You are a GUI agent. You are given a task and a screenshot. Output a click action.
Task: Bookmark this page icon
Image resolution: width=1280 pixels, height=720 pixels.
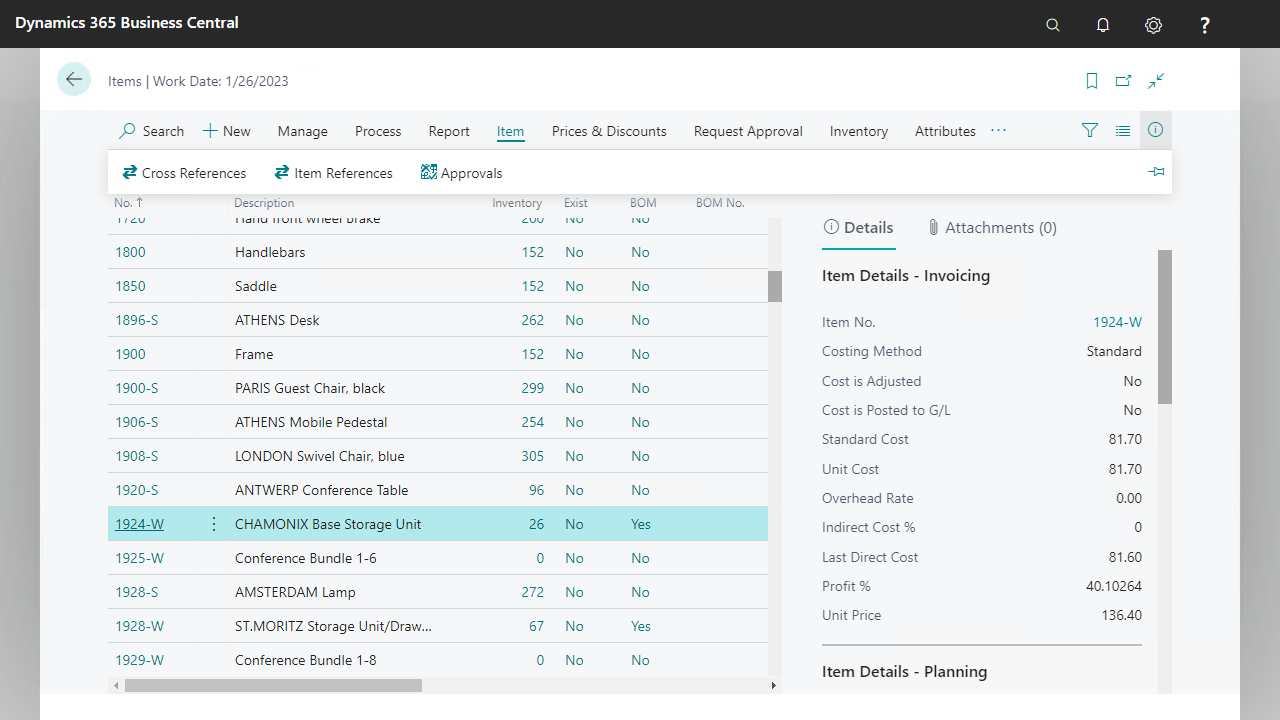click(1092, 81)
